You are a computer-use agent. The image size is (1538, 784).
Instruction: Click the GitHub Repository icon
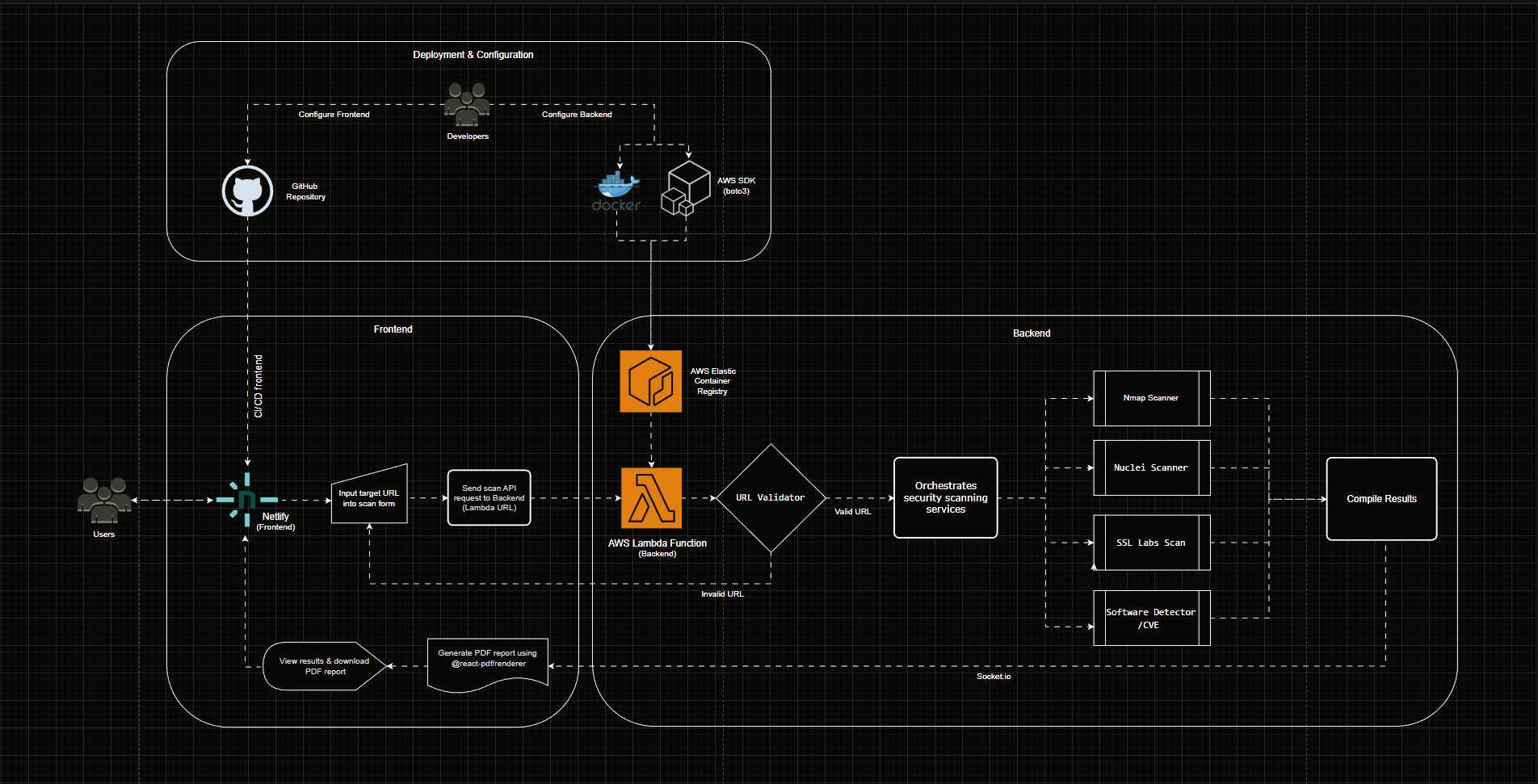tap(247, 191)
